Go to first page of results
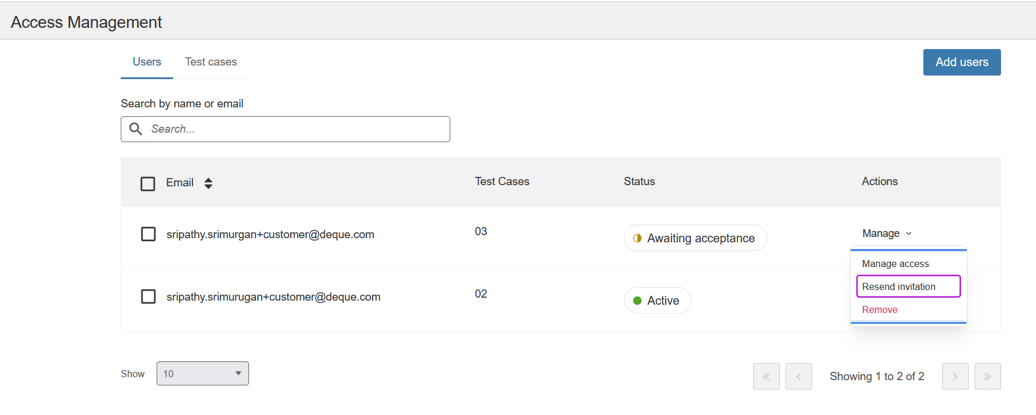Viewport: 1036px width, 415px height. pyautogui.click(x=766, y=376)
